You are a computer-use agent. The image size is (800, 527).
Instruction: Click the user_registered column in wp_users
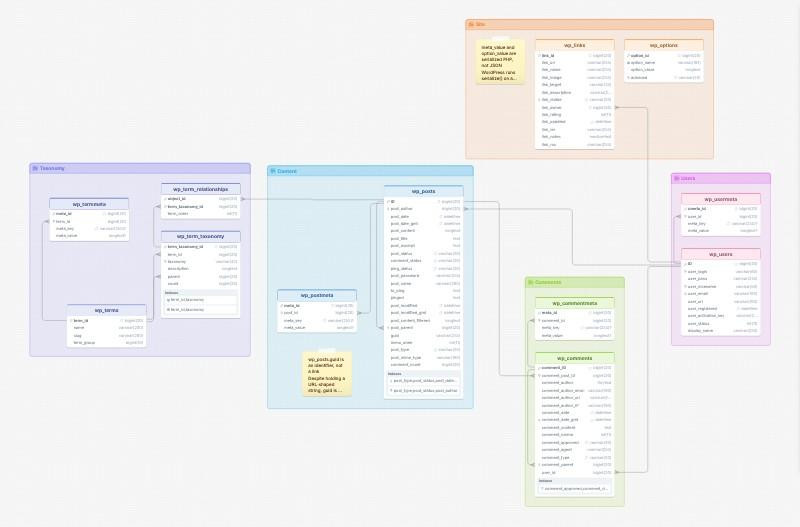(x=721, y=308)
